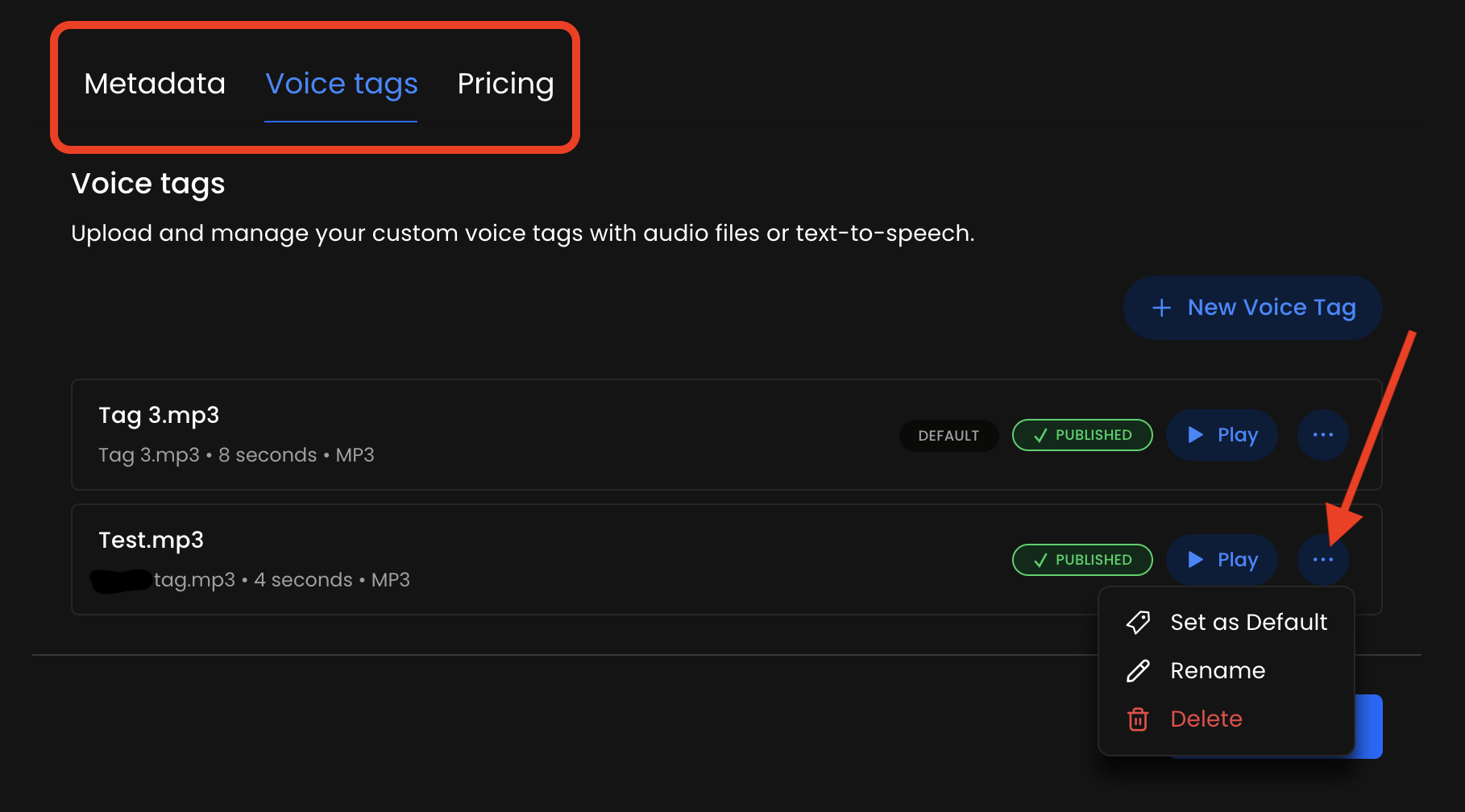Click the Voice tags section heading
Viewport: 1465px width, 812px height.
148,184
